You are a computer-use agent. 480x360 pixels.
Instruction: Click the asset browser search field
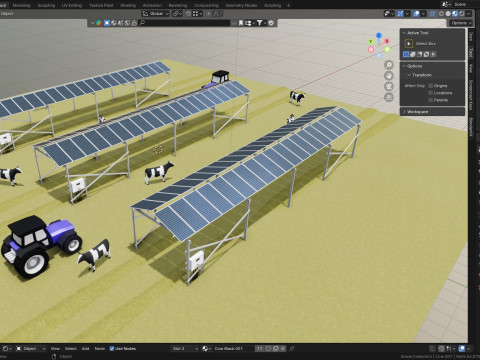pyautogui.click(x=184, y=23)
